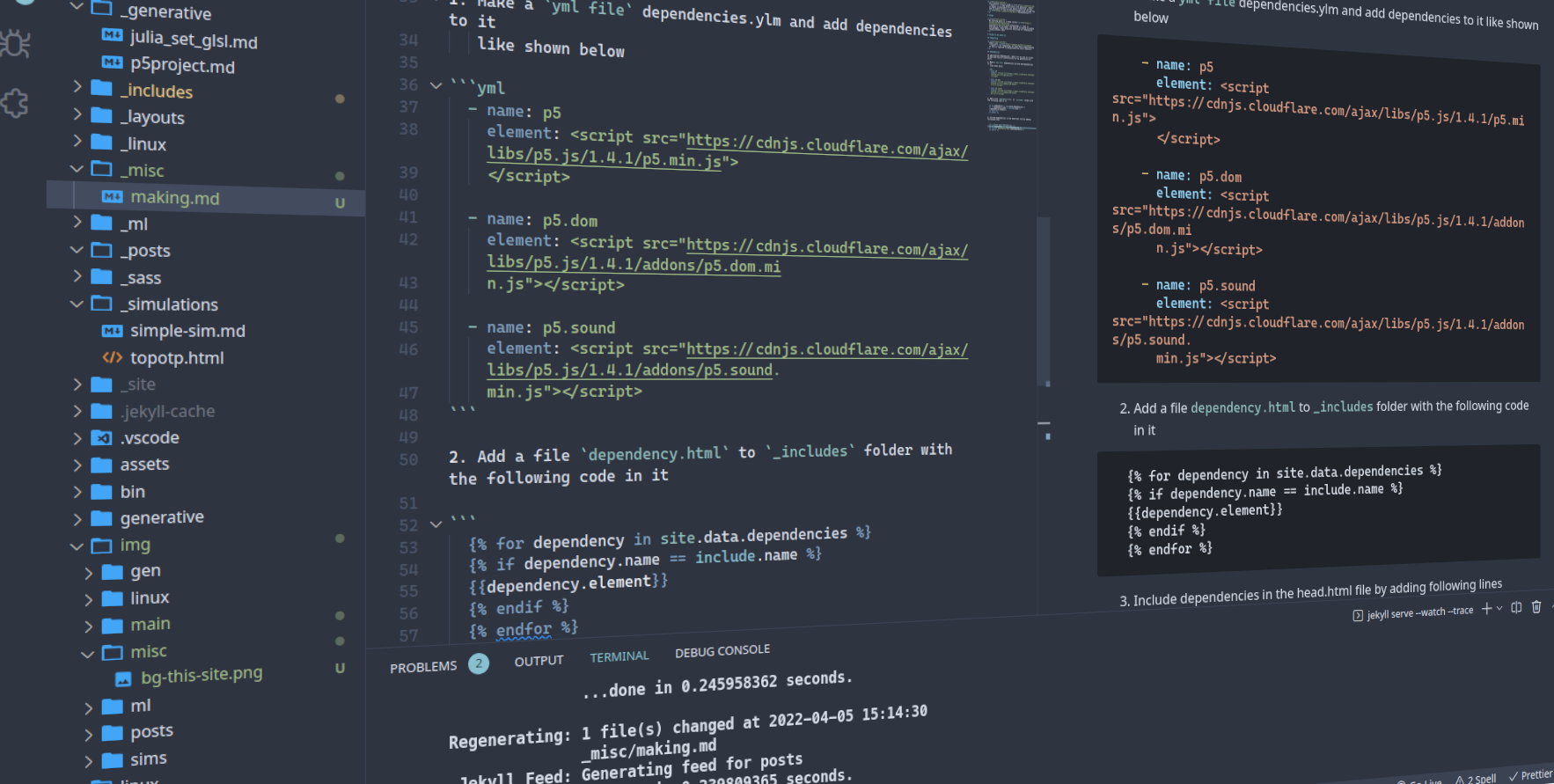
Task: Click the editor vertical scrollbar thumb
Action: click(x=1044, y=299)
